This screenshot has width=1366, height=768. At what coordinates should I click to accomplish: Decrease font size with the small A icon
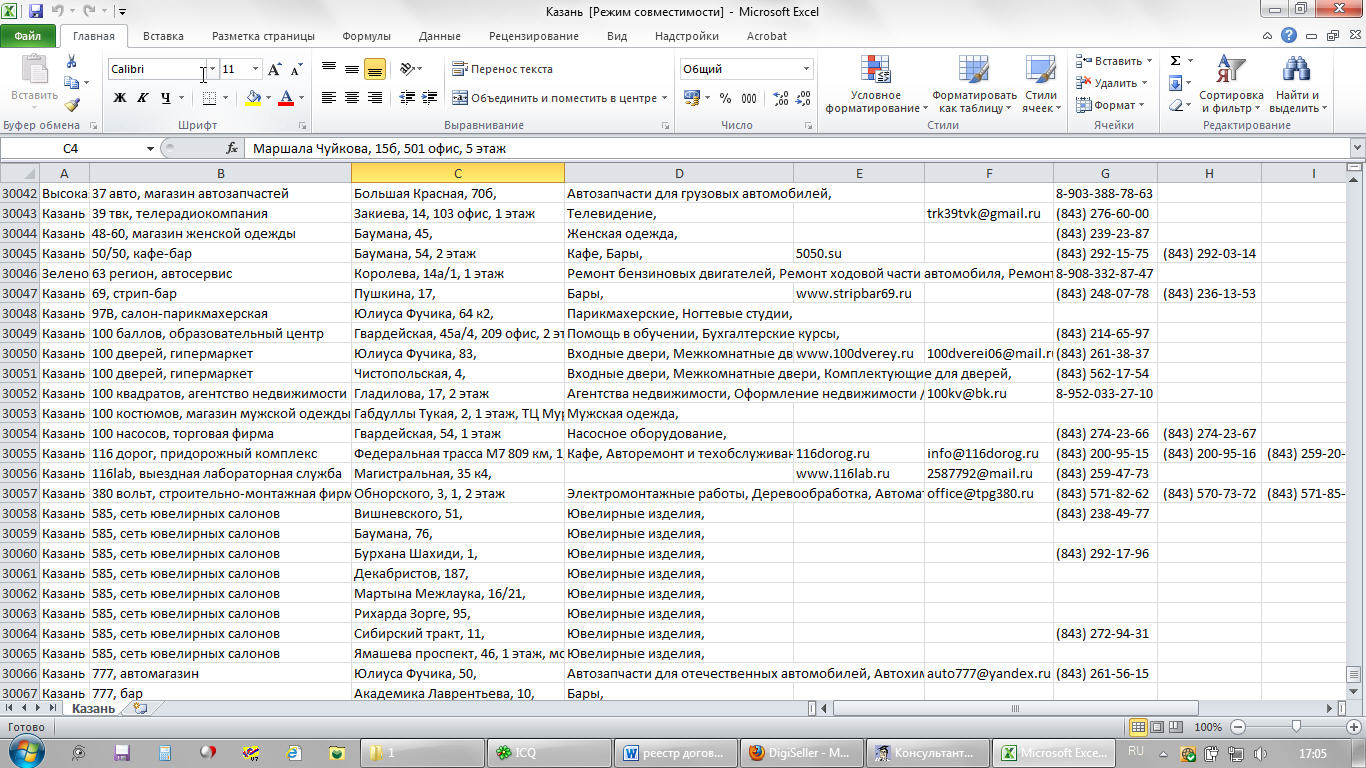296,70
